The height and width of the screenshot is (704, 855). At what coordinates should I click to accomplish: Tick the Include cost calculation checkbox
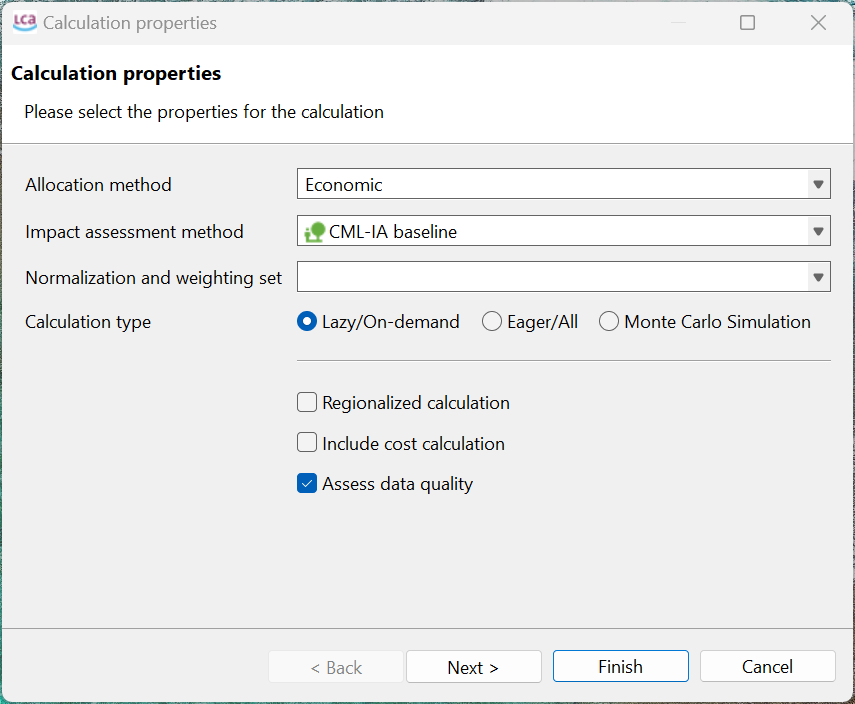308,444
